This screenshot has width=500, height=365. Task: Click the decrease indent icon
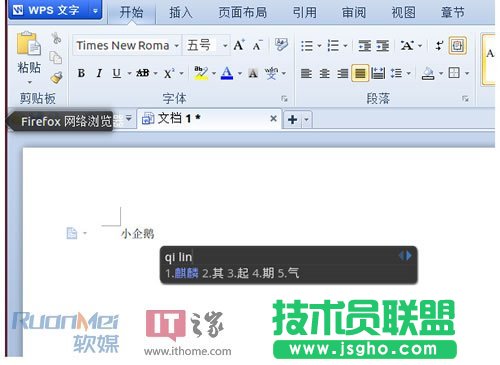365,46
